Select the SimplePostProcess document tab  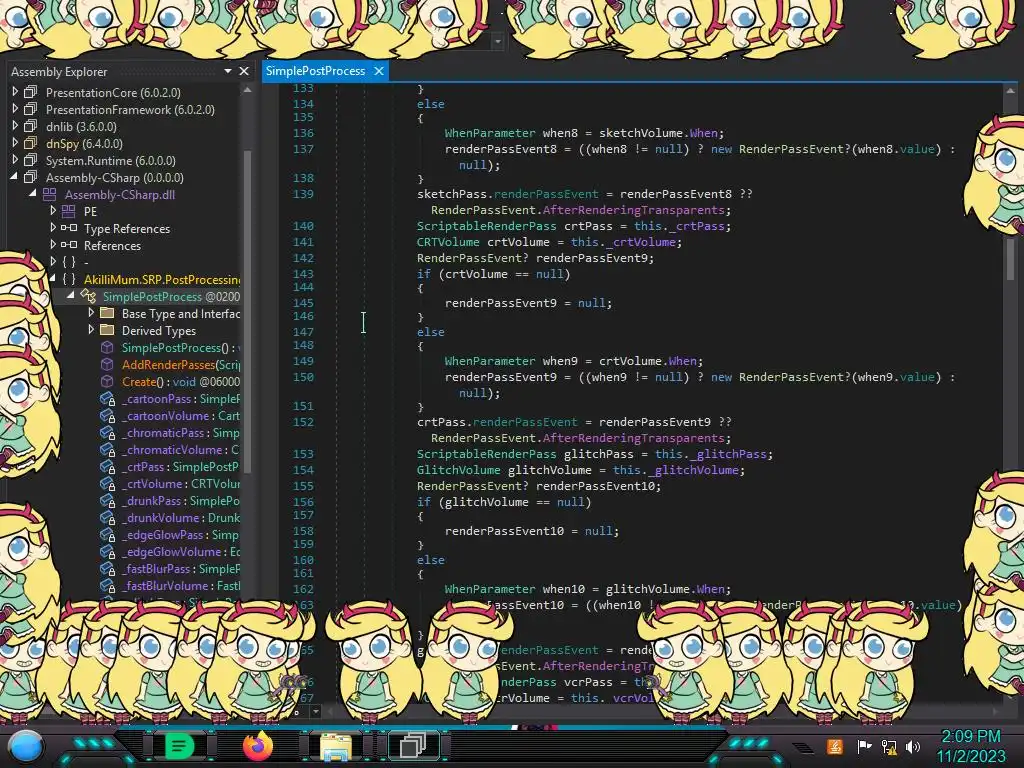[315, 71]
